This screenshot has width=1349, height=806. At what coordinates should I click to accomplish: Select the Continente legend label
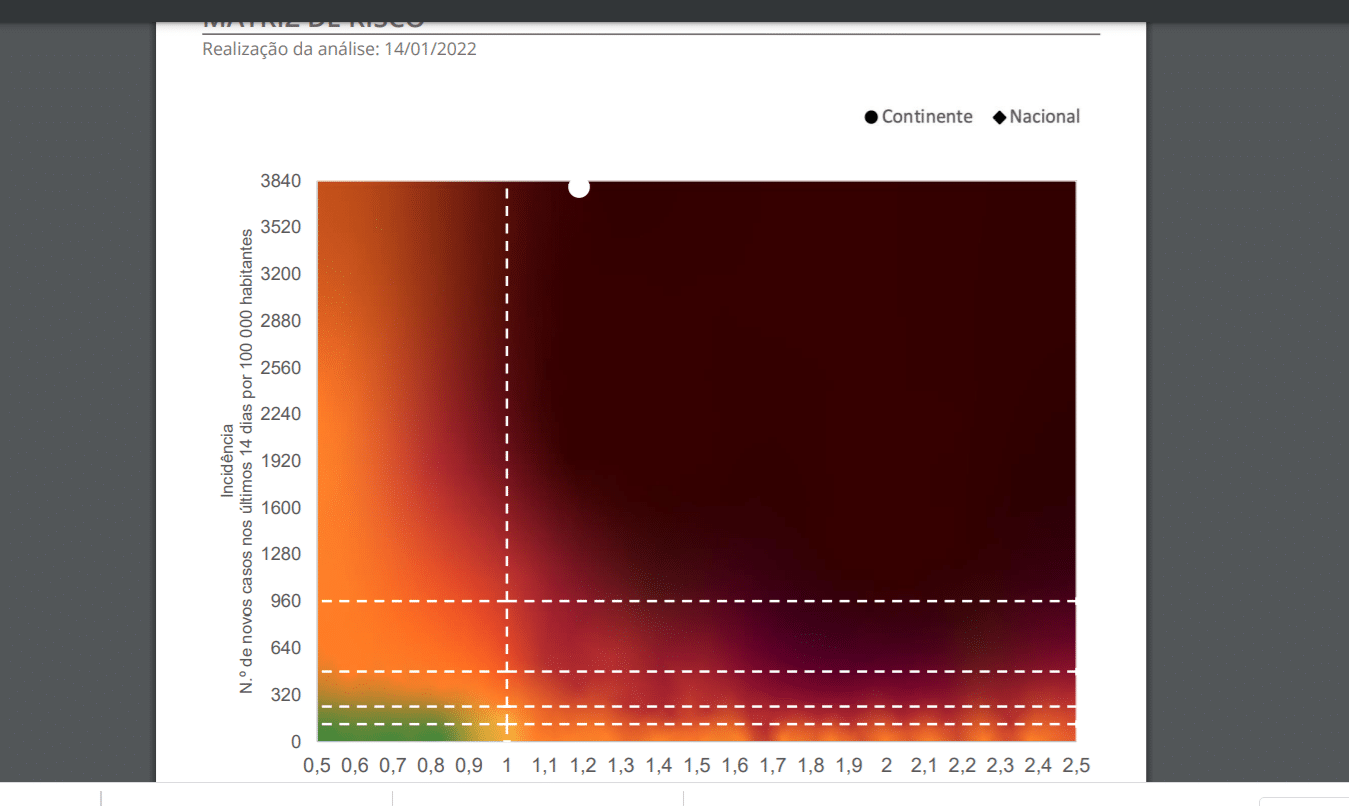(x=927, y=117)
